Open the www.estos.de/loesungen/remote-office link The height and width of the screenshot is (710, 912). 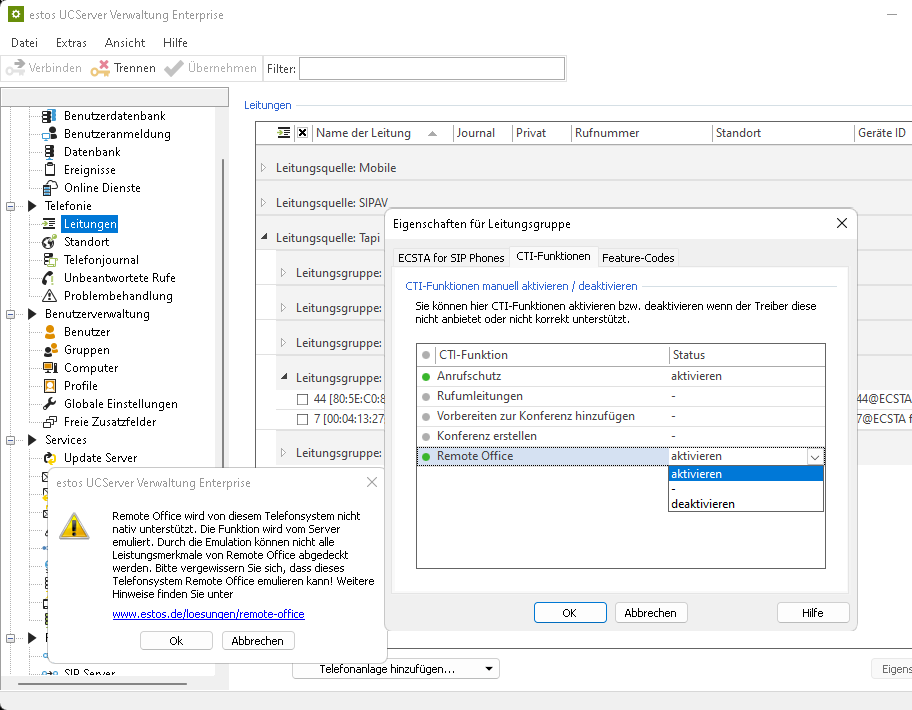point(208,614)
